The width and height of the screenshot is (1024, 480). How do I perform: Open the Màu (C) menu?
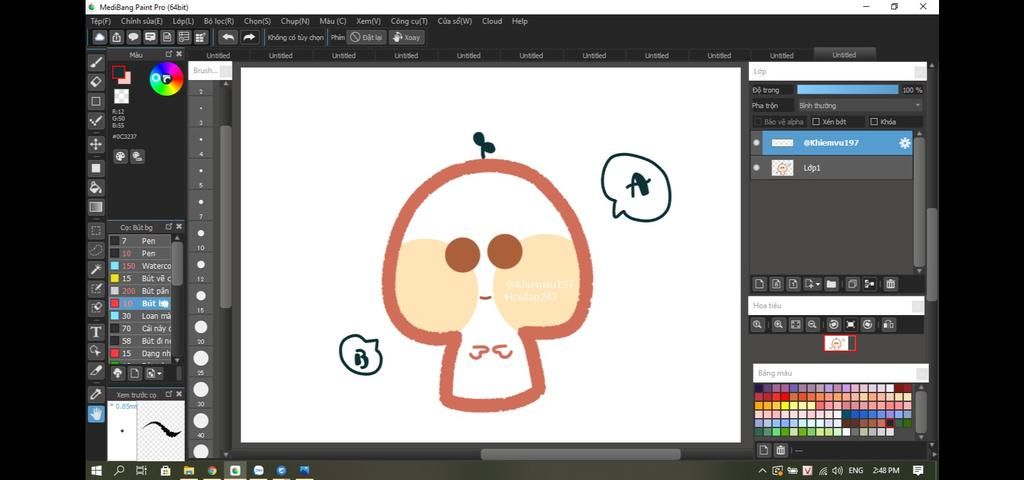333,21
